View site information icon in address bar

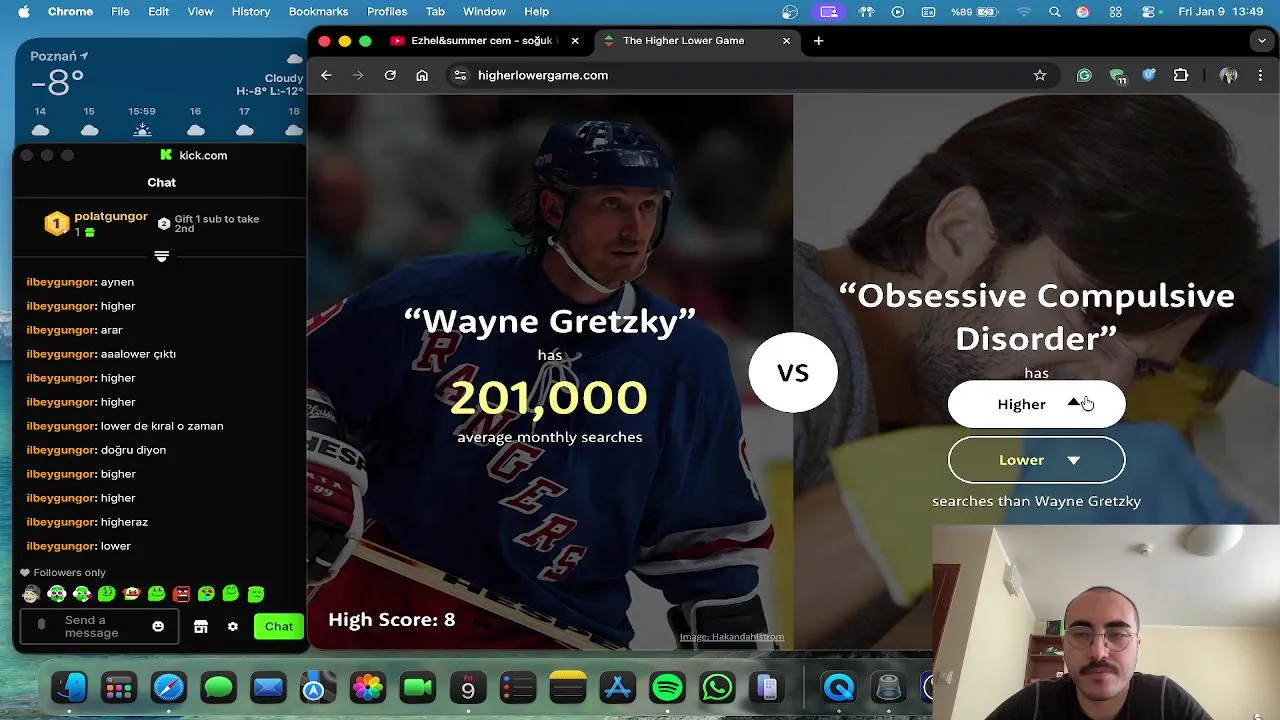point(460,75)
